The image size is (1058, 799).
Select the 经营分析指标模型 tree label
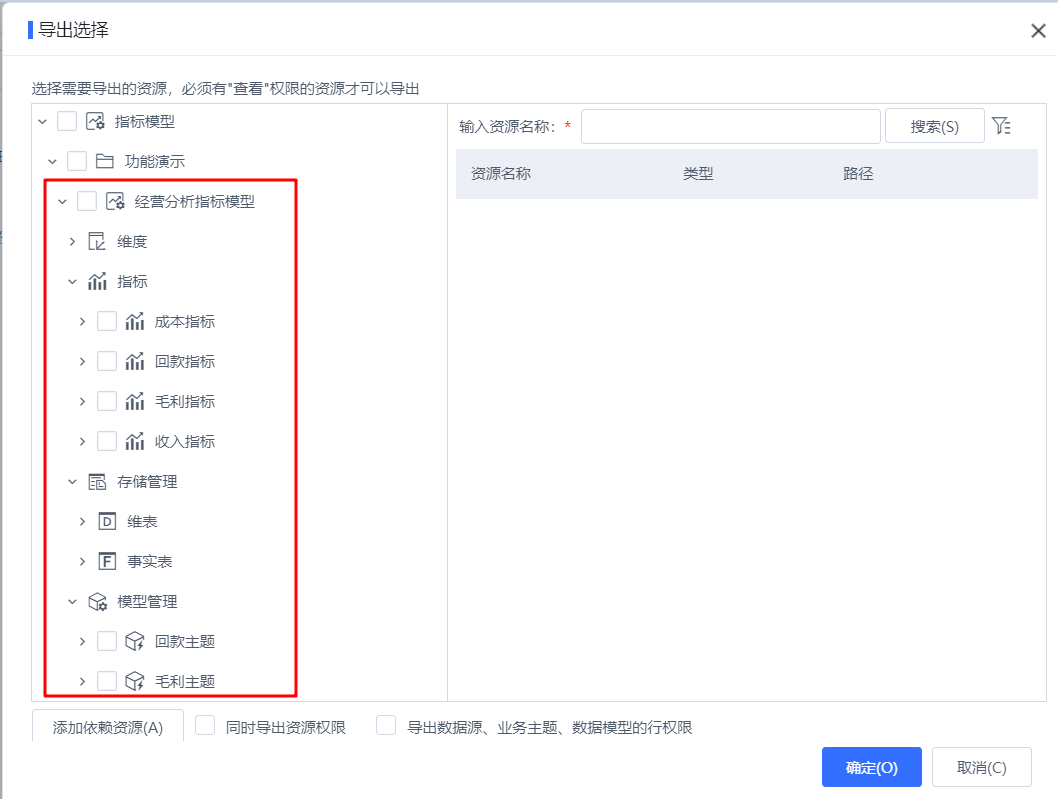click(x=195, y=202)
